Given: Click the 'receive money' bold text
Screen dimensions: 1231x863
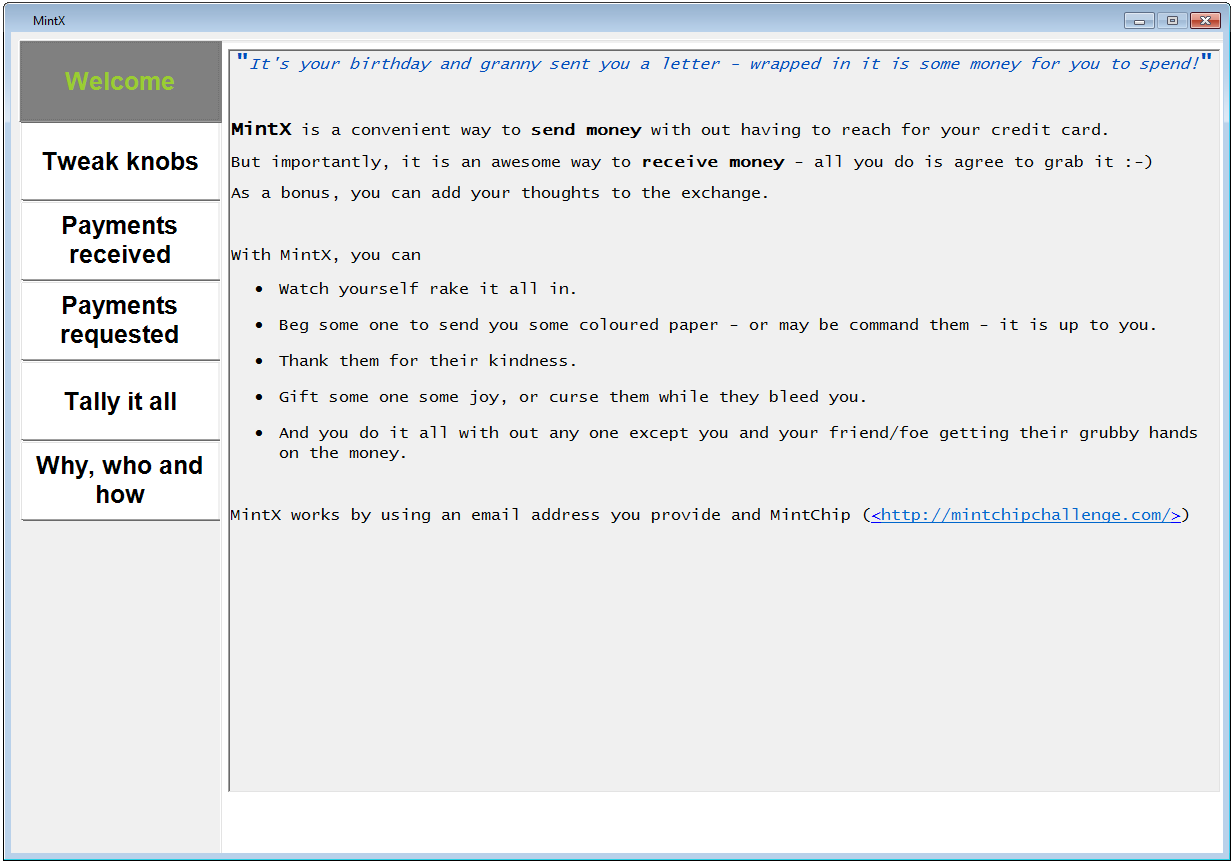Looking at the screenshot, I should click(713, 161).
